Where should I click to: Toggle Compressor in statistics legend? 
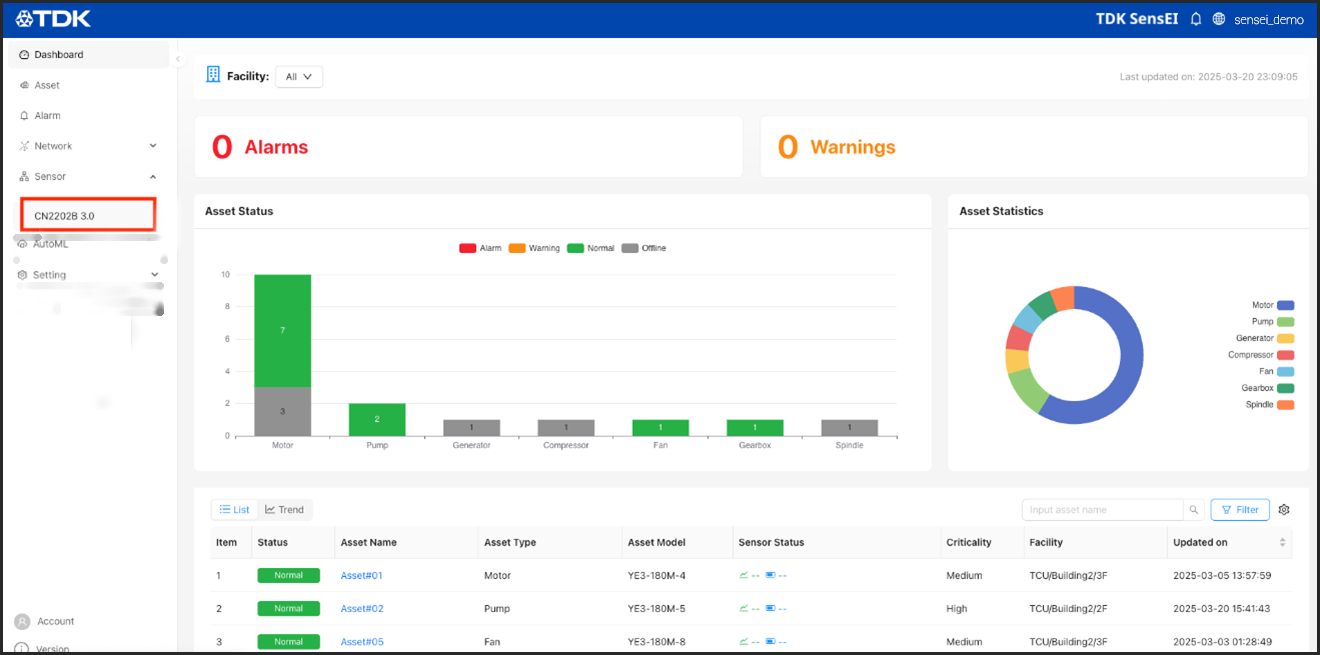(1262, 355)
